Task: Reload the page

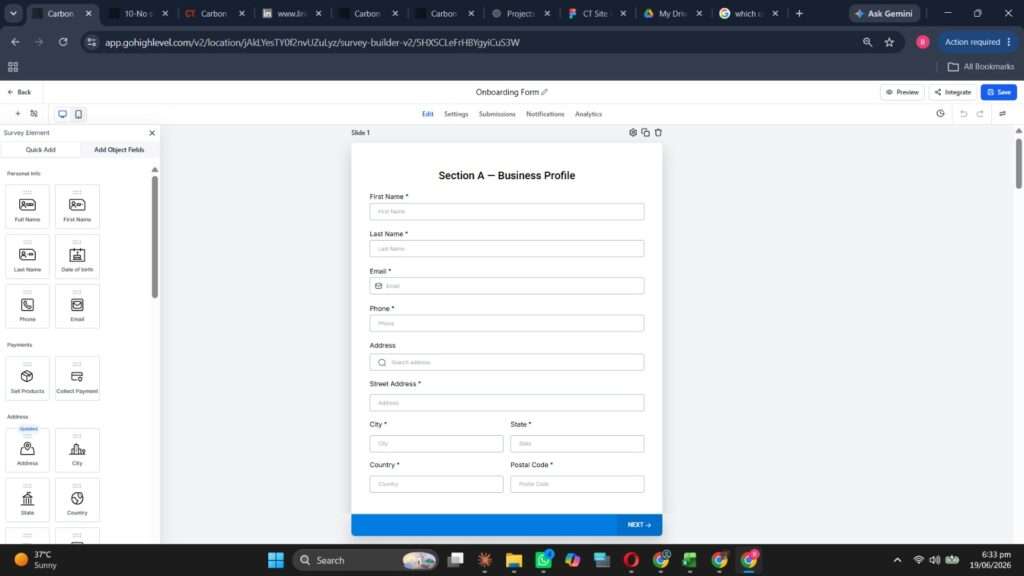Action: (63, 42)
